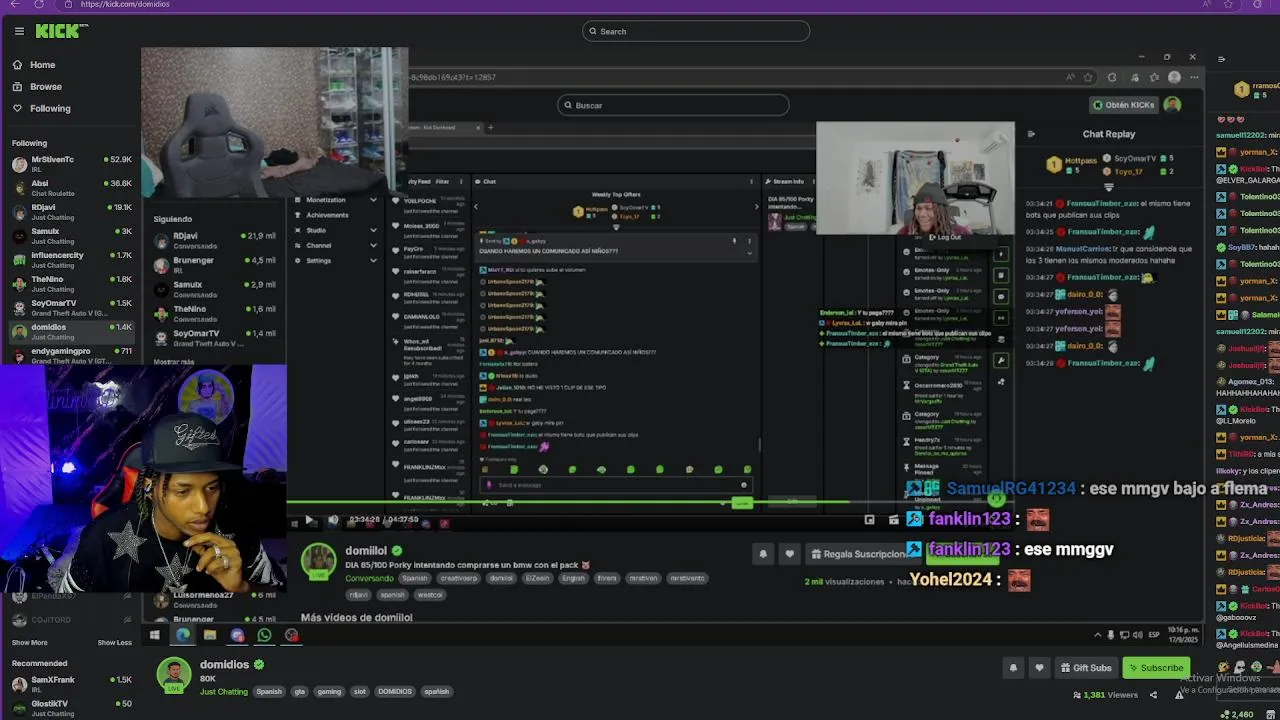
Task: Focus the Buscar search field
Action: [672, 105]
